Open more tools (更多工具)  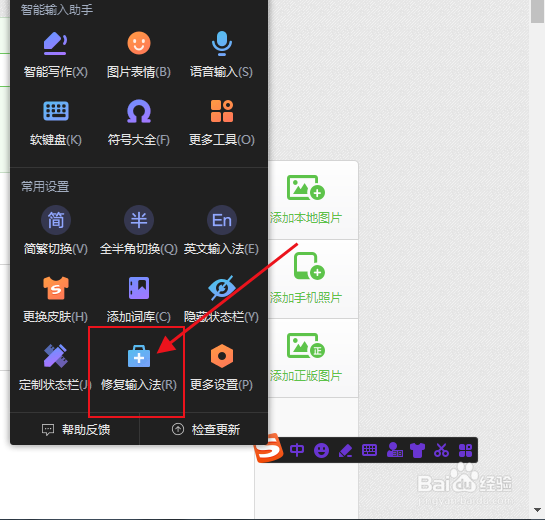point(221,123)
